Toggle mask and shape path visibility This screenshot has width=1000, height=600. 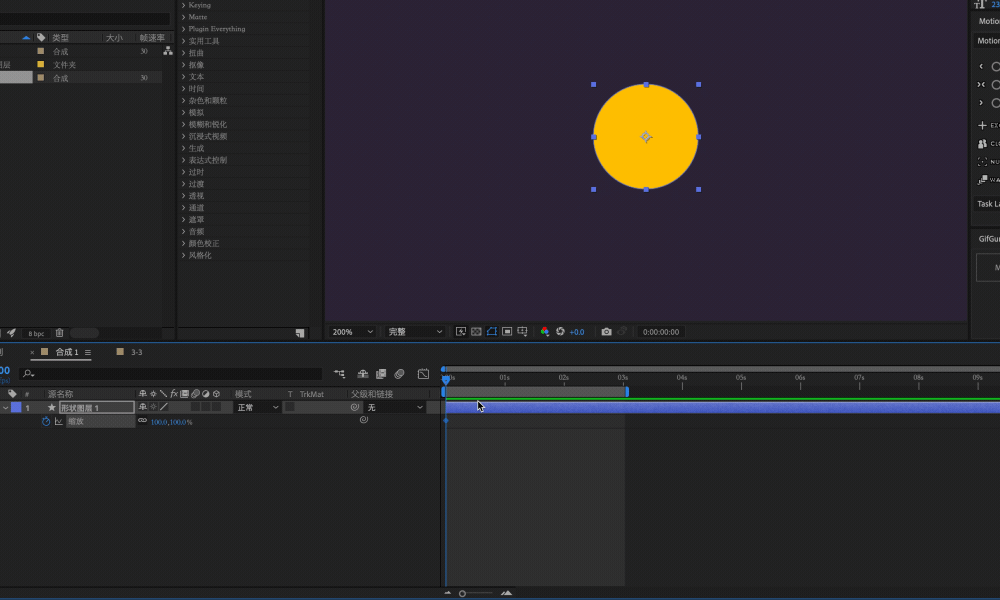[x=492, y=332]
